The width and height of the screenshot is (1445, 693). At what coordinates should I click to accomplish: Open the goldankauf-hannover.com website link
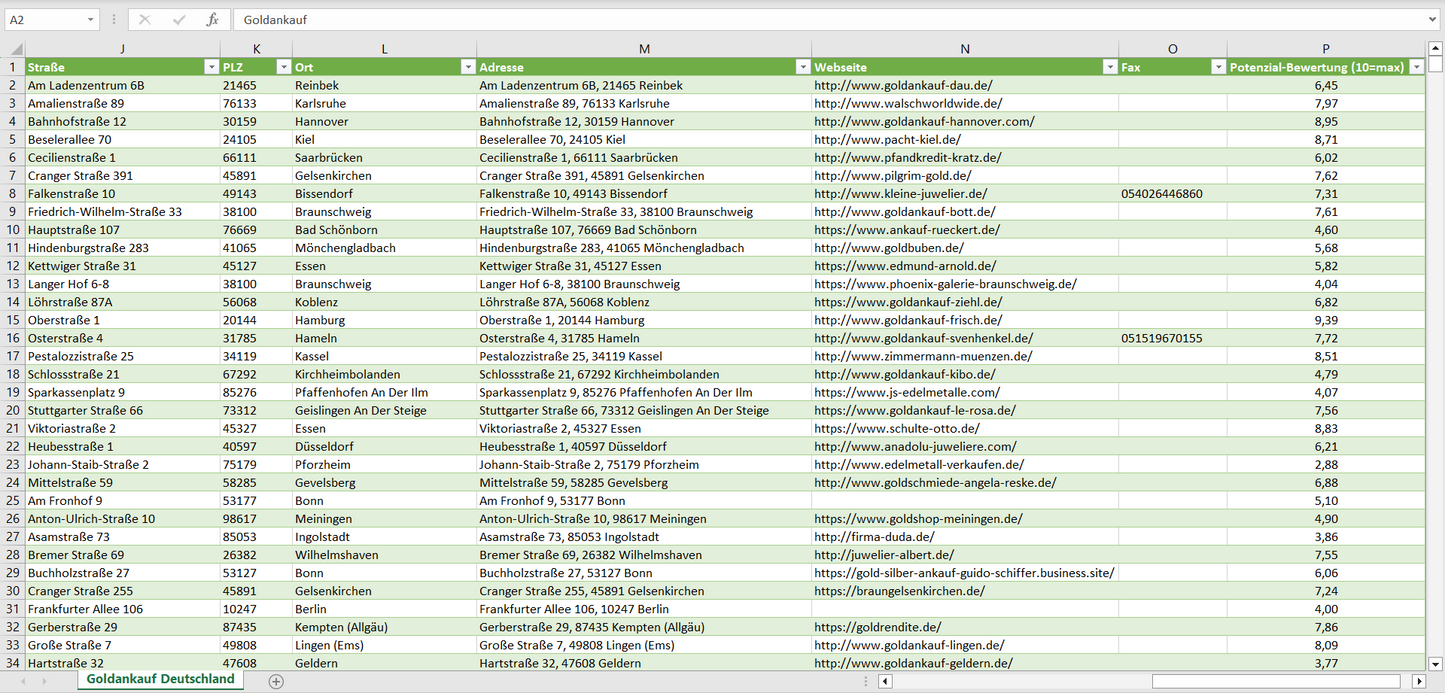pos(924,122)
